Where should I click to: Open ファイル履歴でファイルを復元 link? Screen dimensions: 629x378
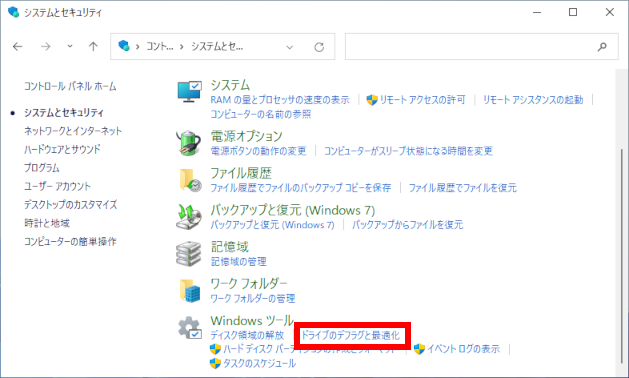[463, 188]
